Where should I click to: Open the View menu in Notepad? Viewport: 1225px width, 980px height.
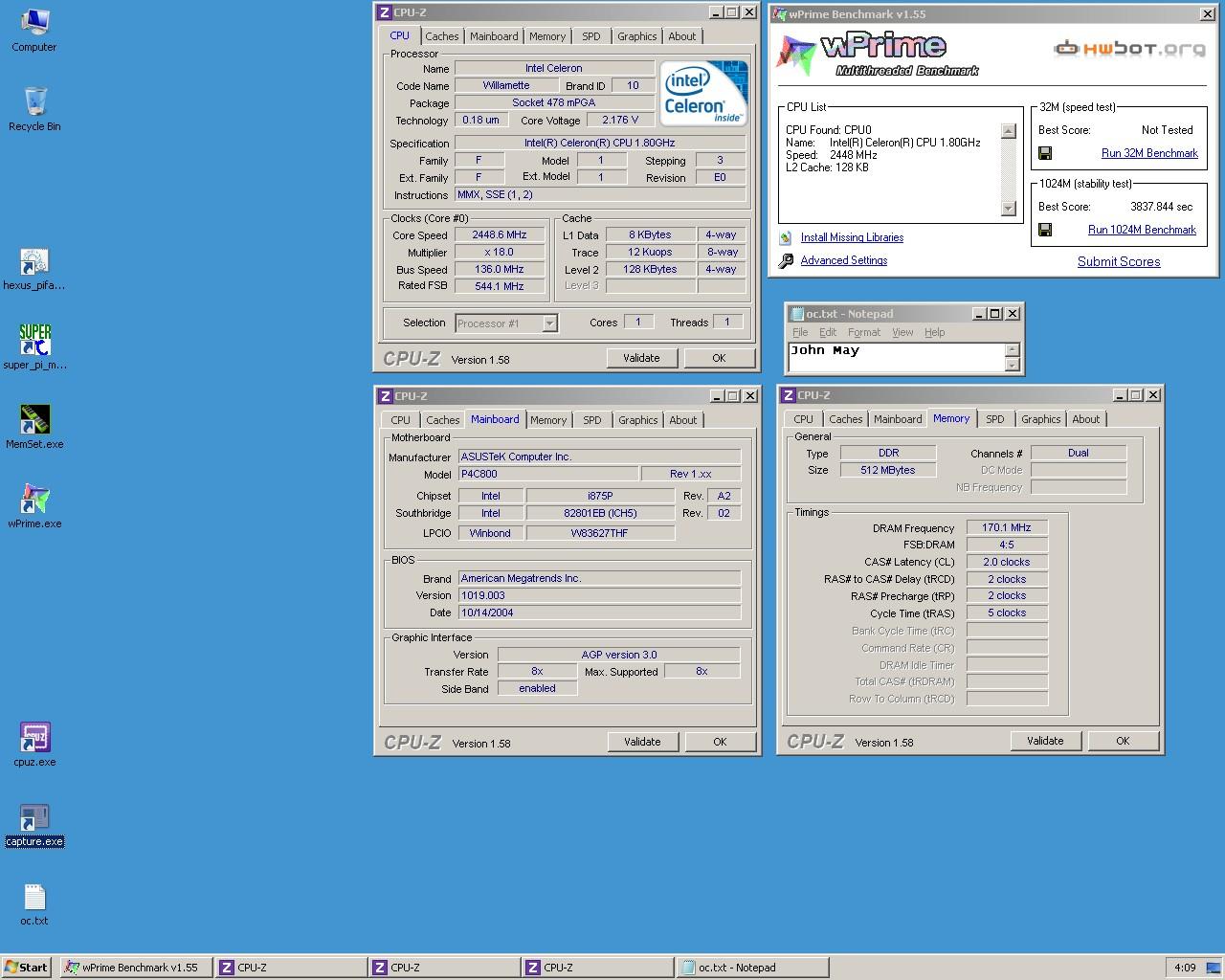902,332
